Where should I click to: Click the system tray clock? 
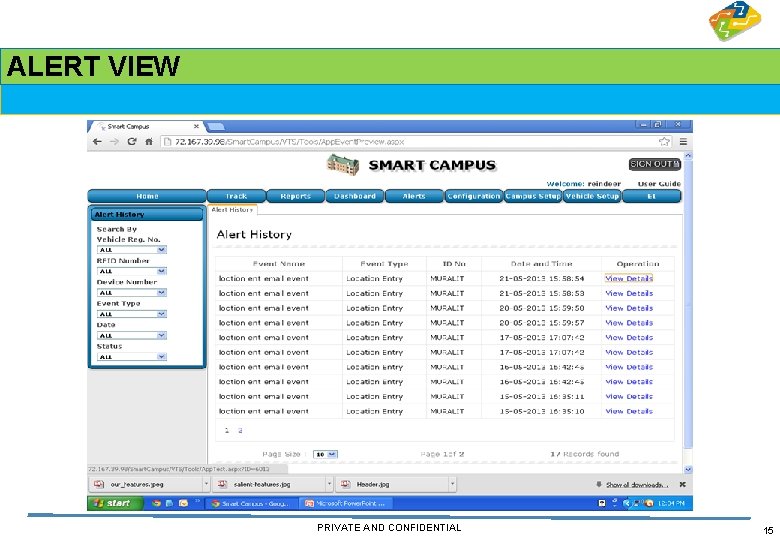pos(671,504)
